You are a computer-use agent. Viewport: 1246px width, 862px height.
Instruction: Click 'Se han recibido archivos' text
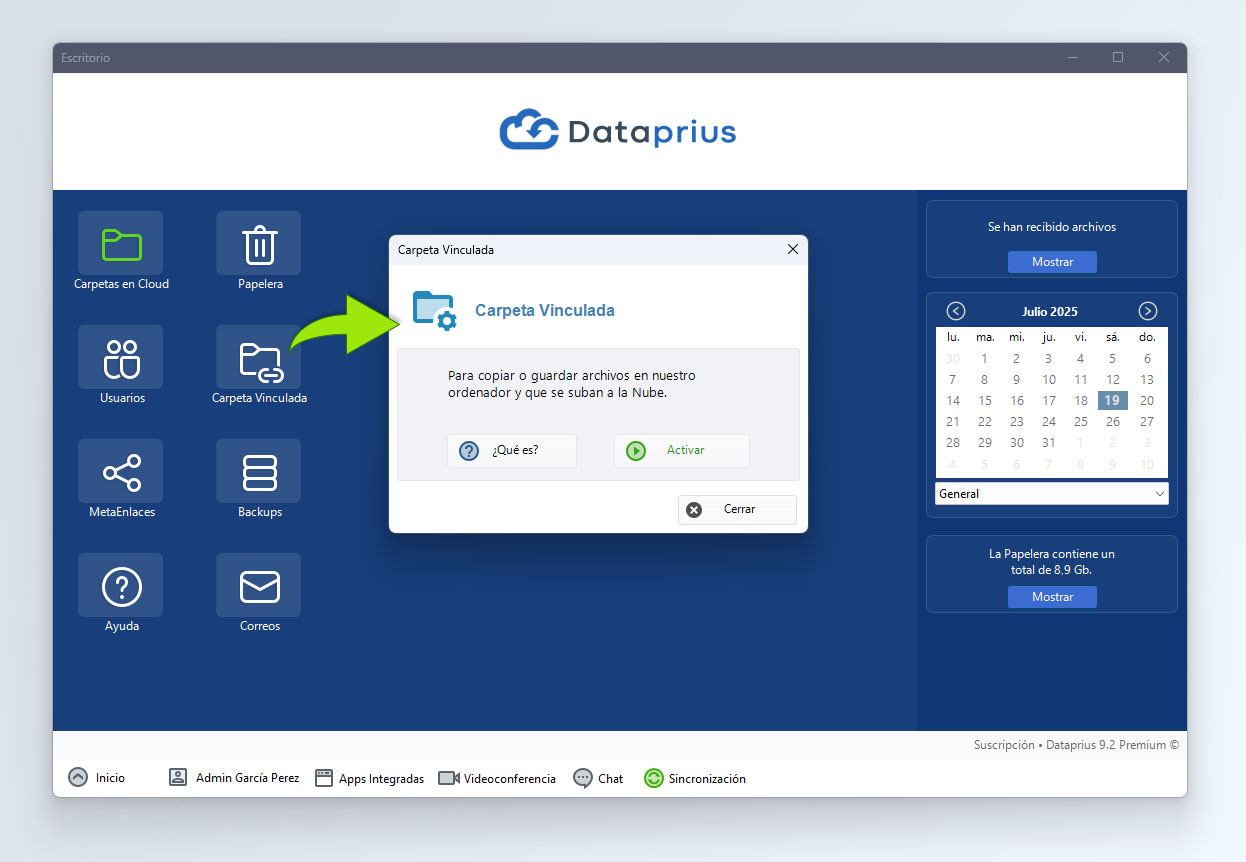point(1052,227)
